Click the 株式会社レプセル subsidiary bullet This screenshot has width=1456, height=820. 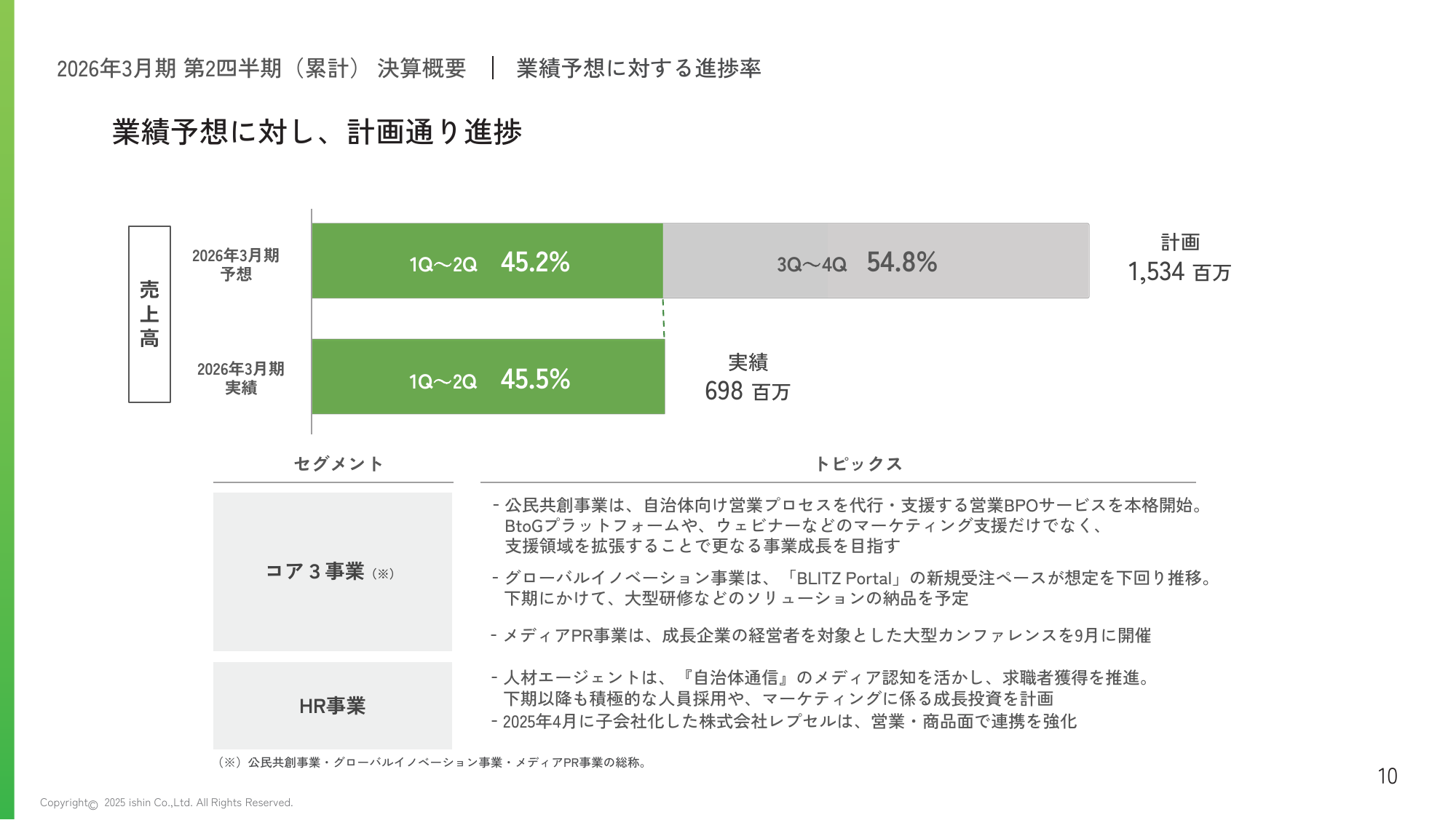[785, 722]
